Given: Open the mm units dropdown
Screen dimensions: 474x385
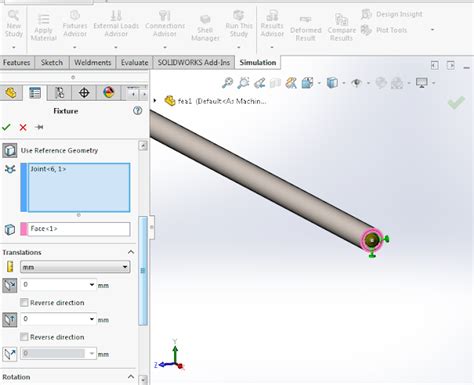Looking at the screenshot, I should point(75,267).
